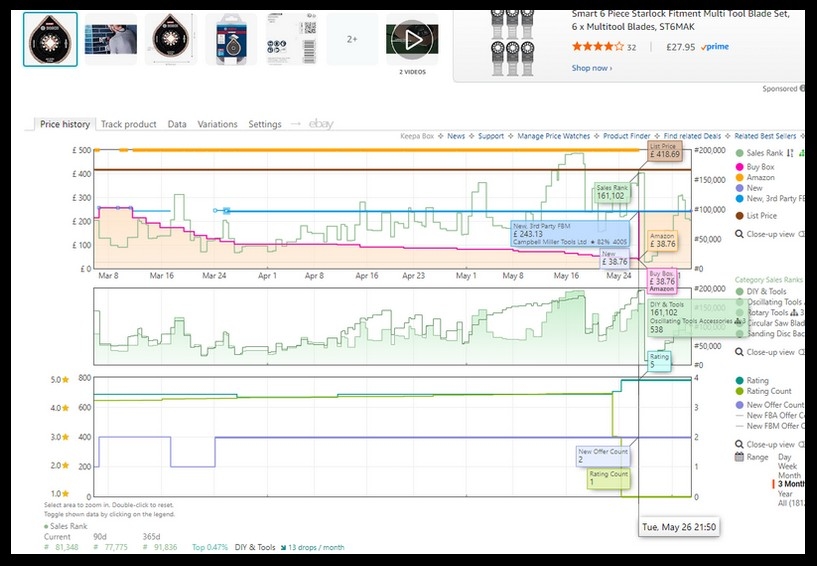Open the Keepa Settings tab
The image size is (817, 566).
(265, 124)
